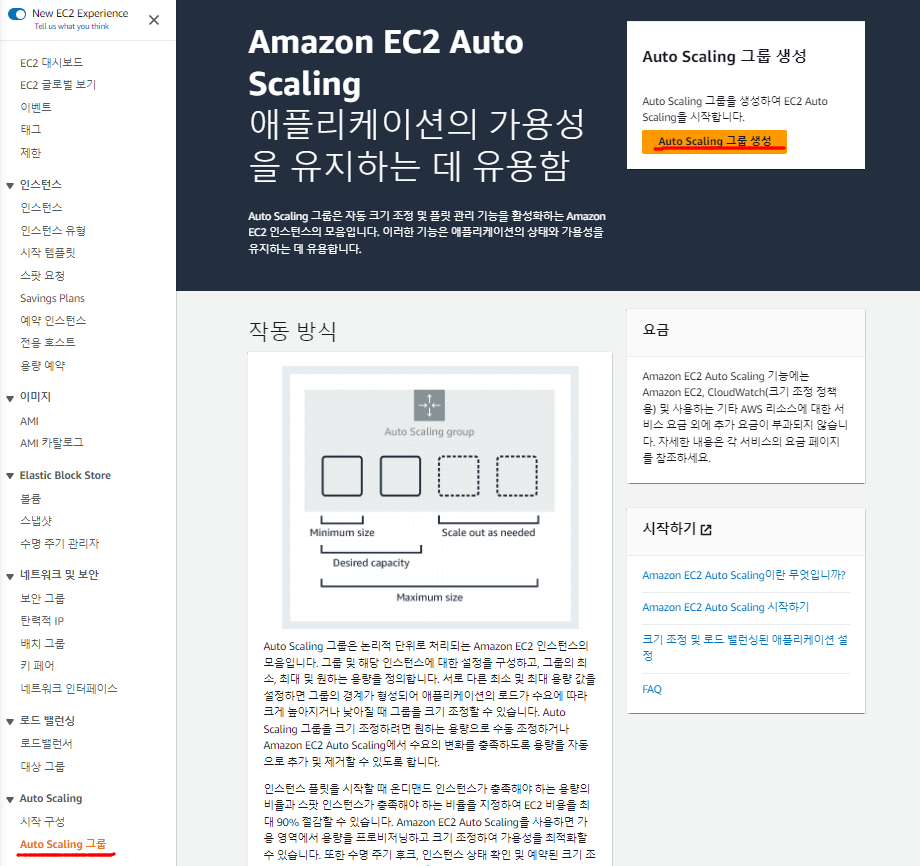Click the 요금 panel heading

(x=655, y=330)
